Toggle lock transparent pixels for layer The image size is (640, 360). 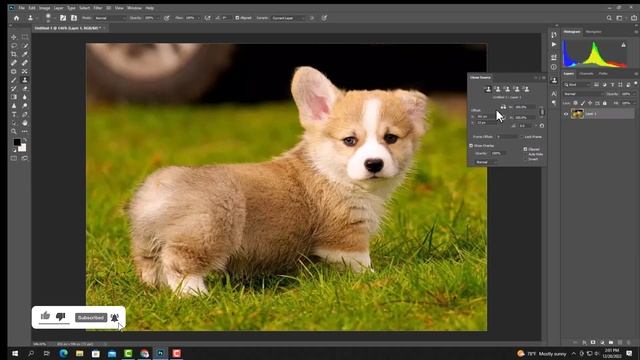(576, 103)
